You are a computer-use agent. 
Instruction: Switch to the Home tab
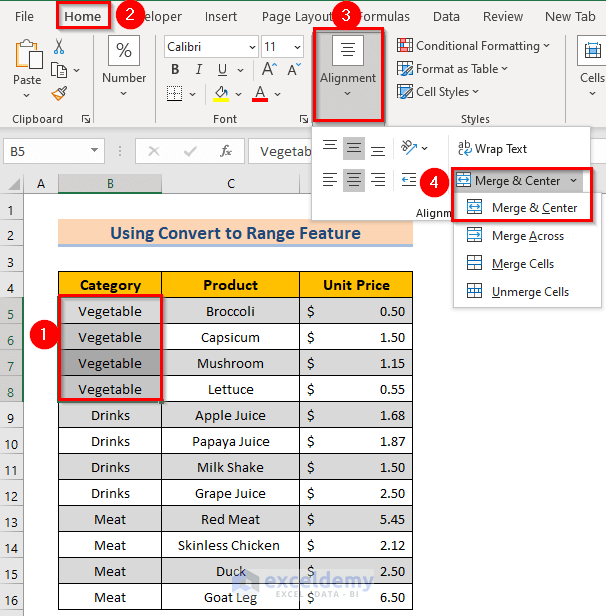tap(82, 16)
